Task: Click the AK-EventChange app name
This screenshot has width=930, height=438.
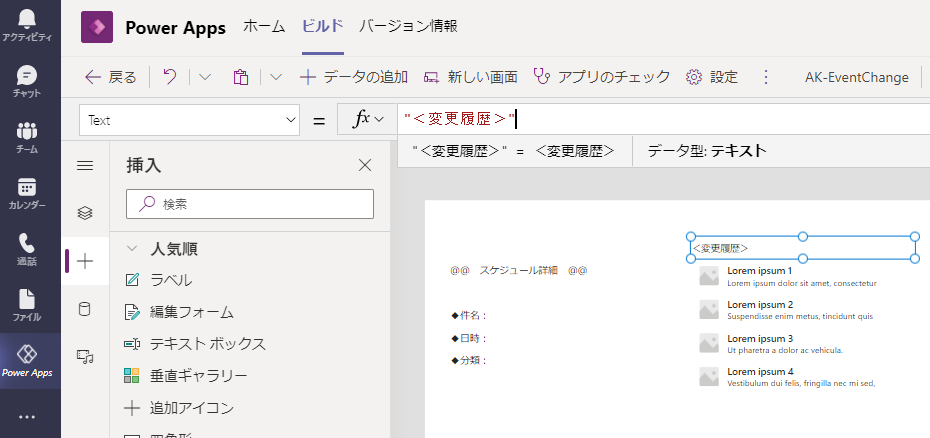Action: click(856, 77)
